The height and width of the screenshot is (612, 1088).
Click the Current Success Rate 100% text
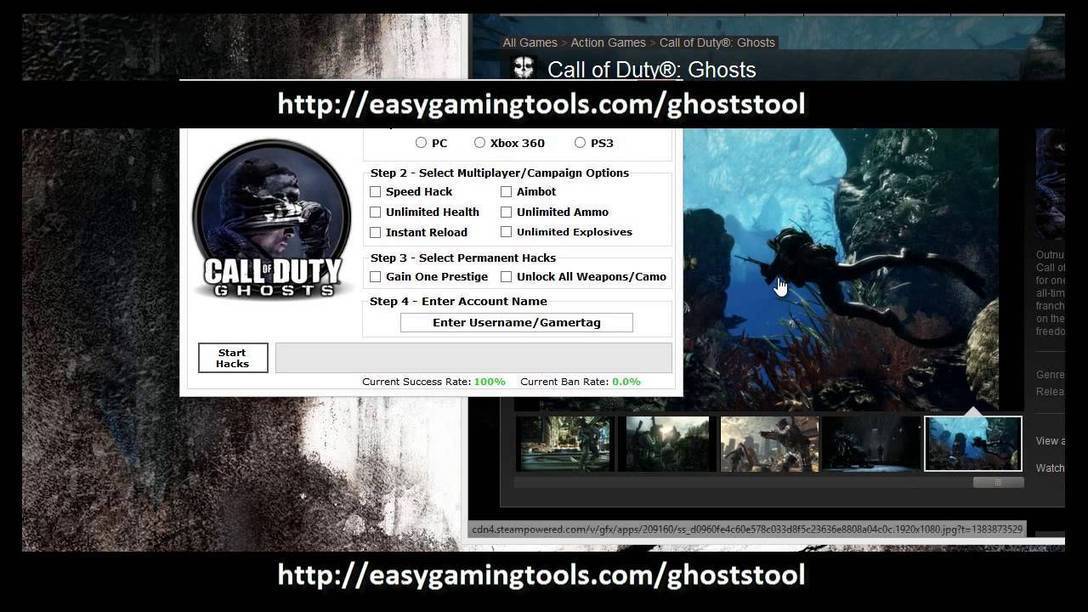tap(434, 382)
